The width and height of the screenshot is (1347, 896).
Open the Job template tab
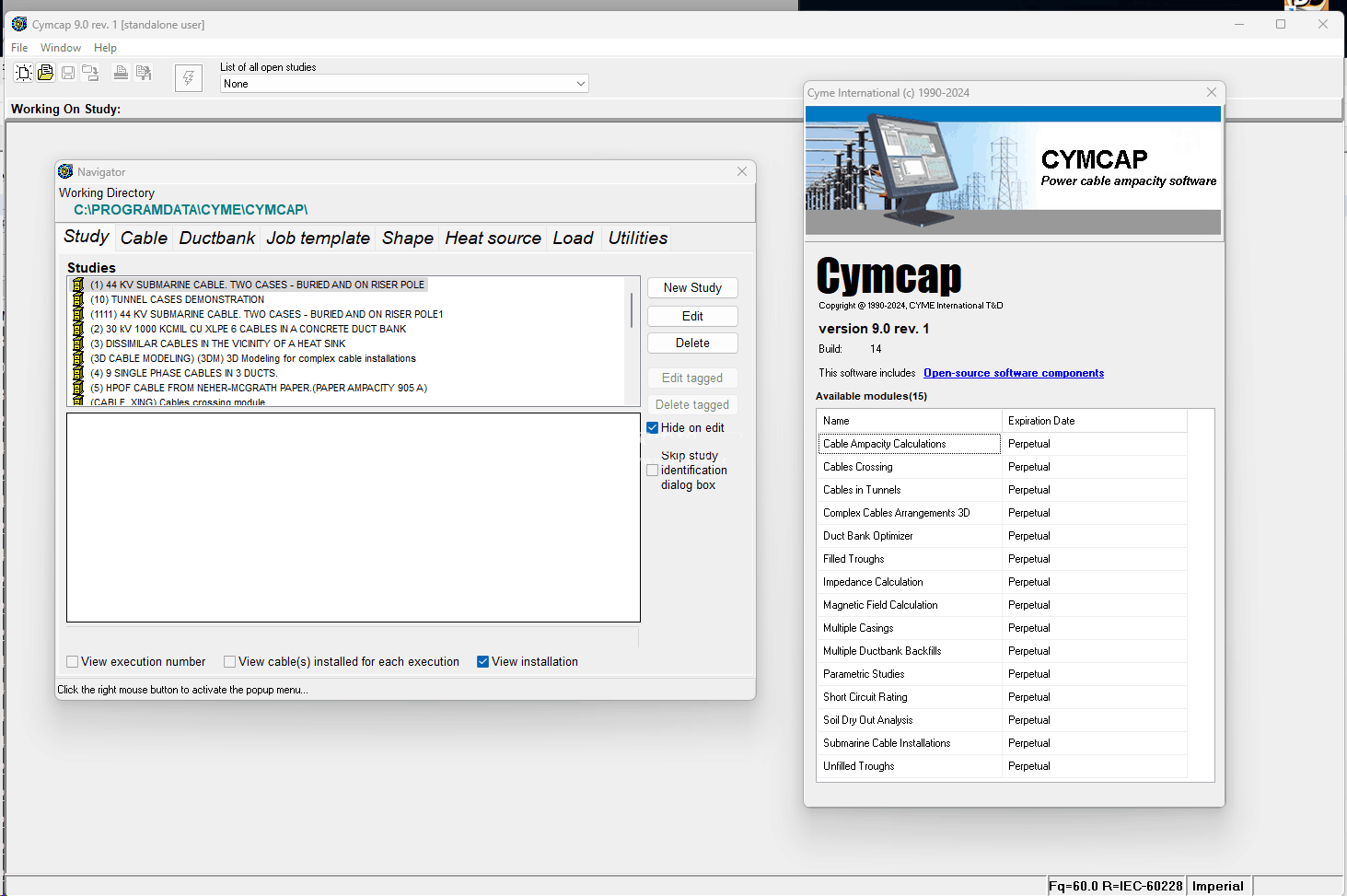[x=319, y=238]
